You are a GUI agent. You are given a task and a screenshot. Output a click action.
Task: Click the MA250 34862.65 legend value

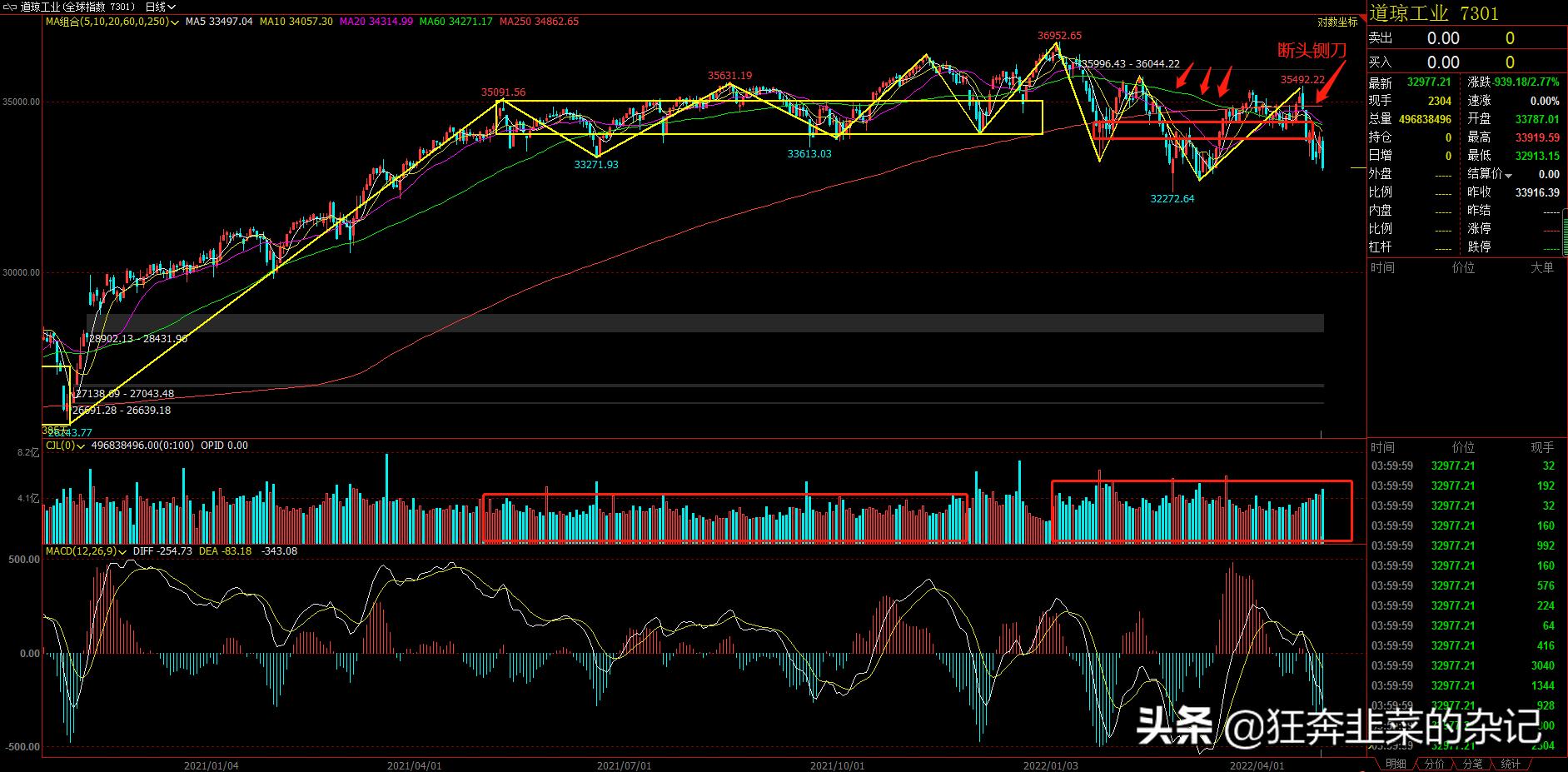(x=539, y=22)
